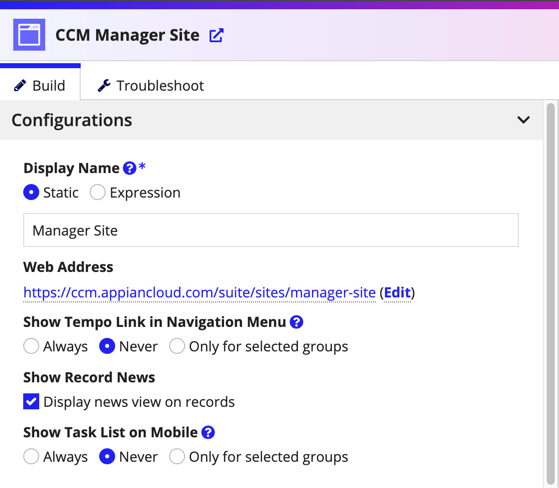Click the Manager Site display name field
The image size is (559, 488).
271,230
